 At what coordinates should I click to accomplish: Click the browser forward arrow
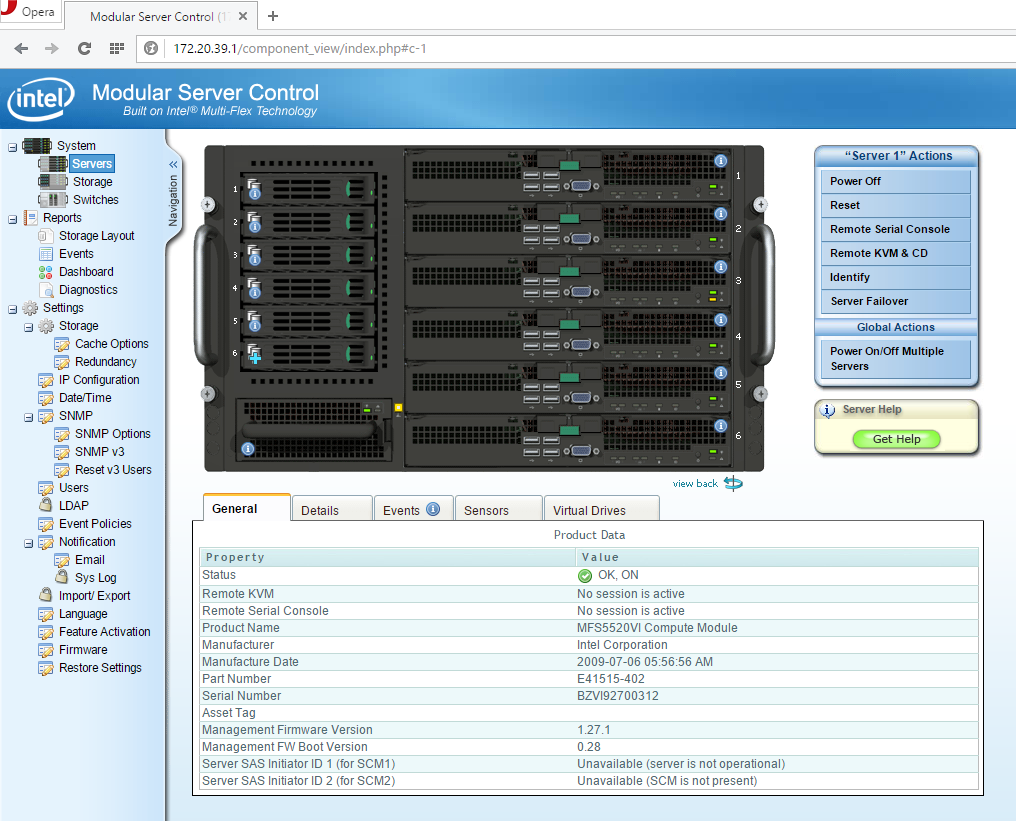coord(52,49)
